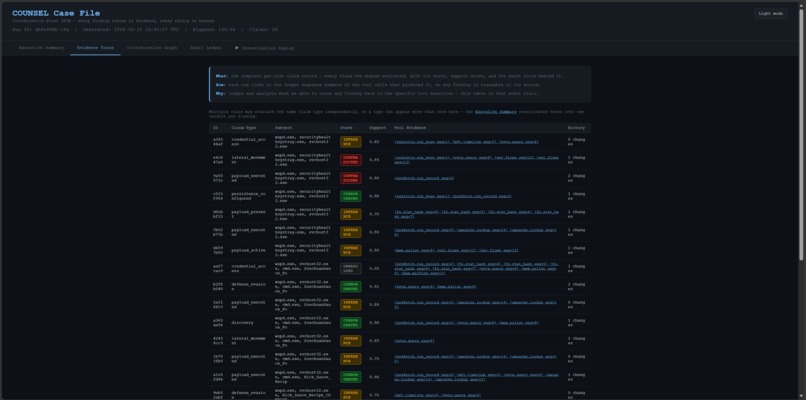Click CORROBORATED badge in defense_evasion row b2f8
Viewport: 806px width, 400px height.
351,286
